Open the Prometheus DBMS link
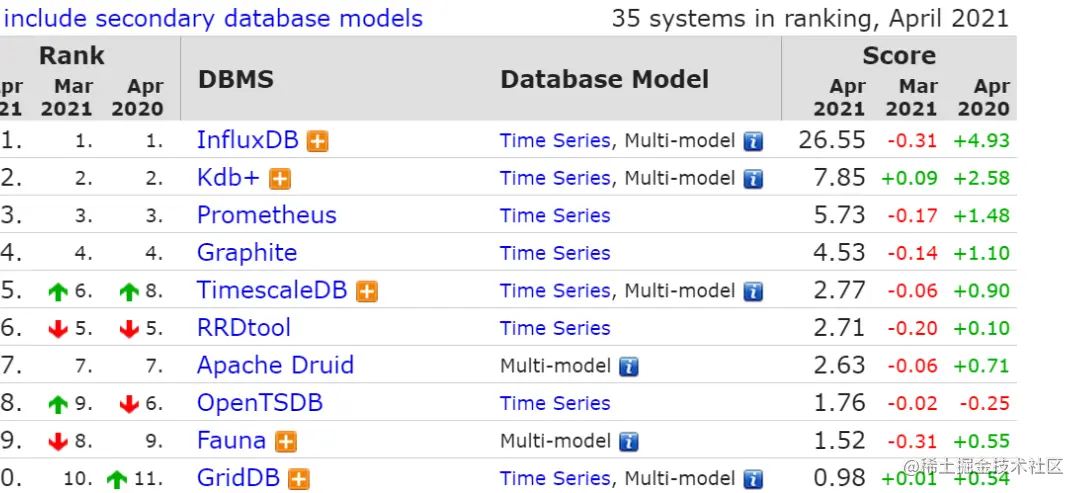The height and width of the screenshot is (493, 1080). 266,215
